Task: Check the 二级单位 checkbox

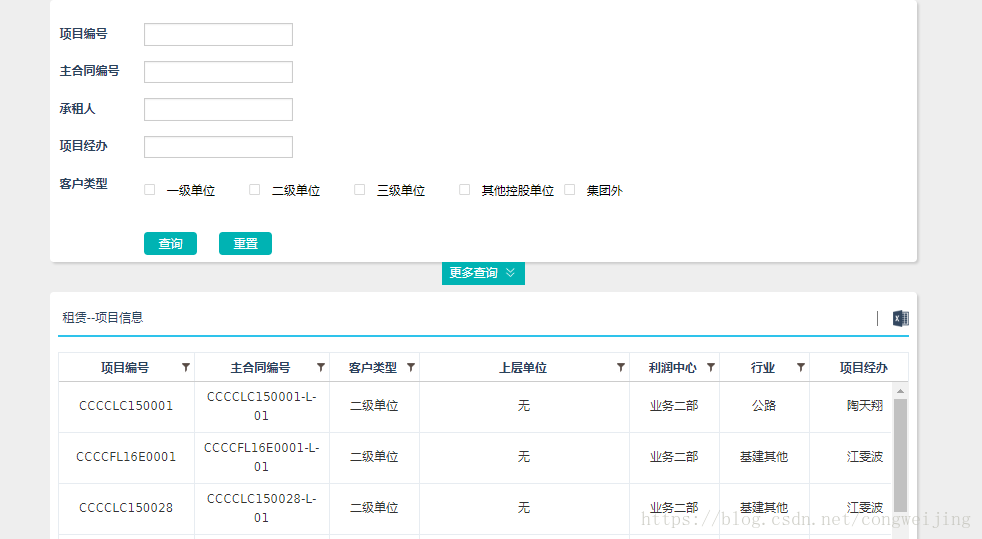Action: pos(255,190)
